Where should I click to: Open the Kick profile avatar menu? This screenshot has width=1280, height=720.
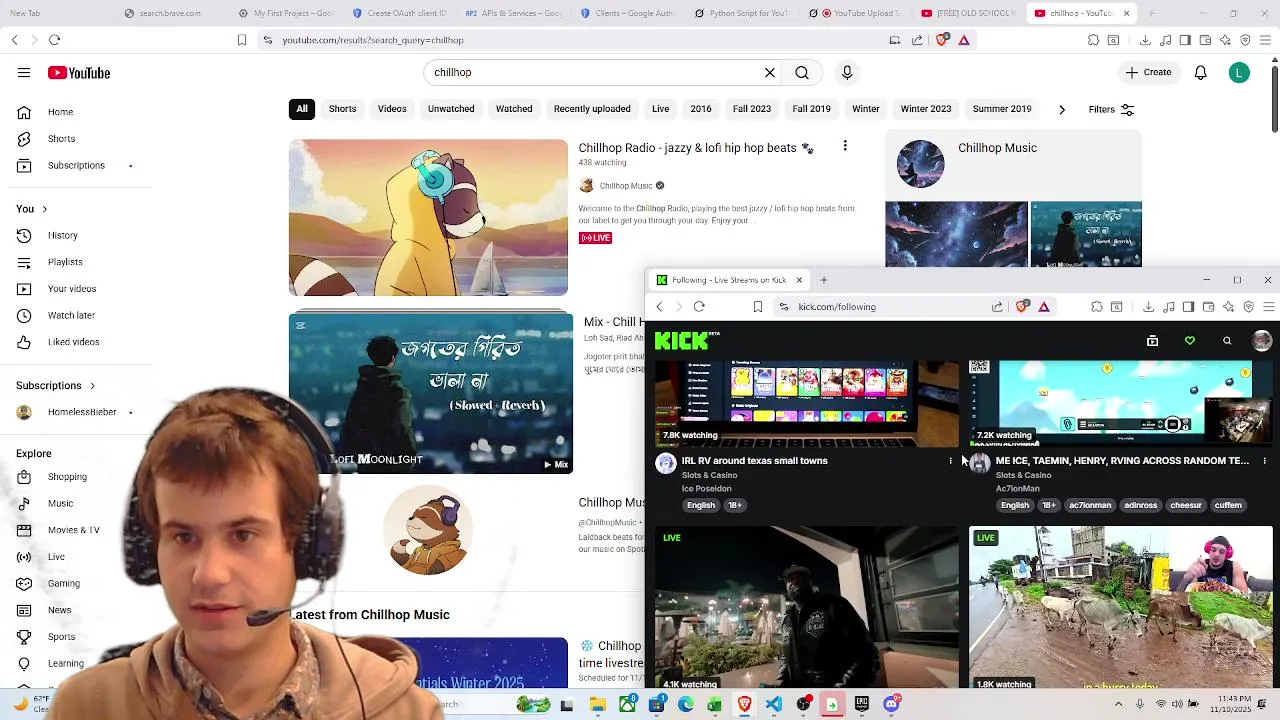pos(1262,341)
